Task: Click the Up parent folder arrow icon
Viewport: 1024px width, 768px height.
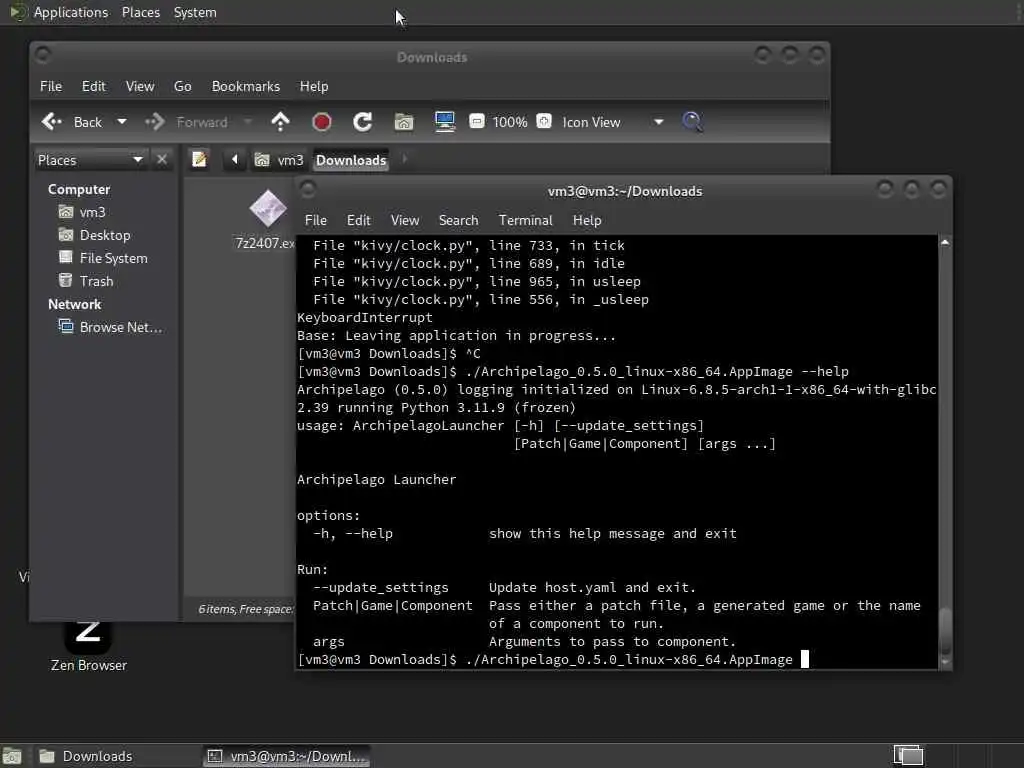Action: point(280,121)
